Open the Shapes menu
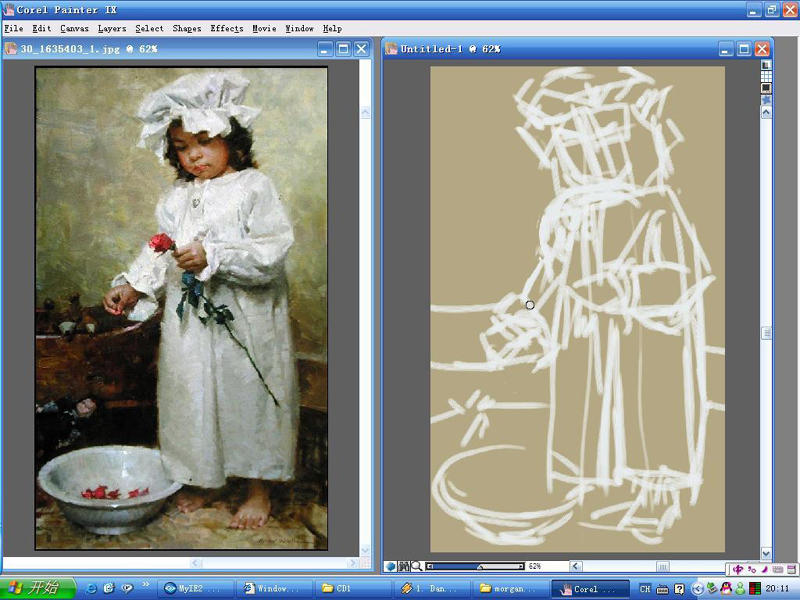The width and height of the screenshot is (800, 600). (187, 29)
